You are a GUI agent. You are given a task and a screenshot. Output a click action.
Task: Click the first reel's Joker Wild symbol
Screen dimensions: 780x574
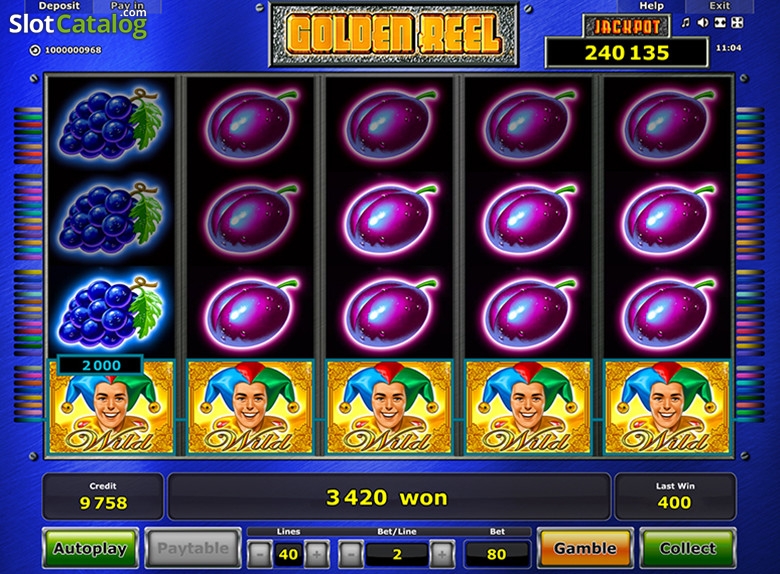coord(111,407)
